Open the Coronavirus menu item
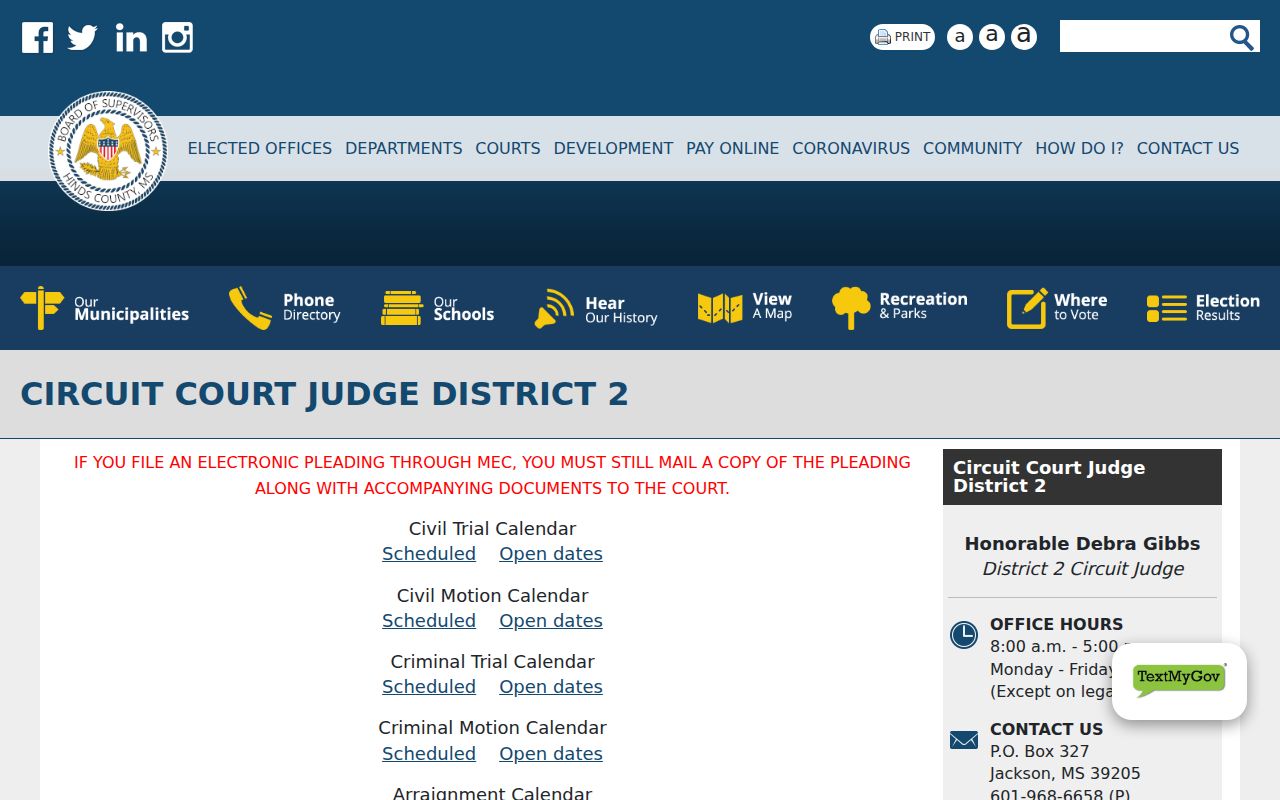1280x800 pixels. (x=851, y=148)
